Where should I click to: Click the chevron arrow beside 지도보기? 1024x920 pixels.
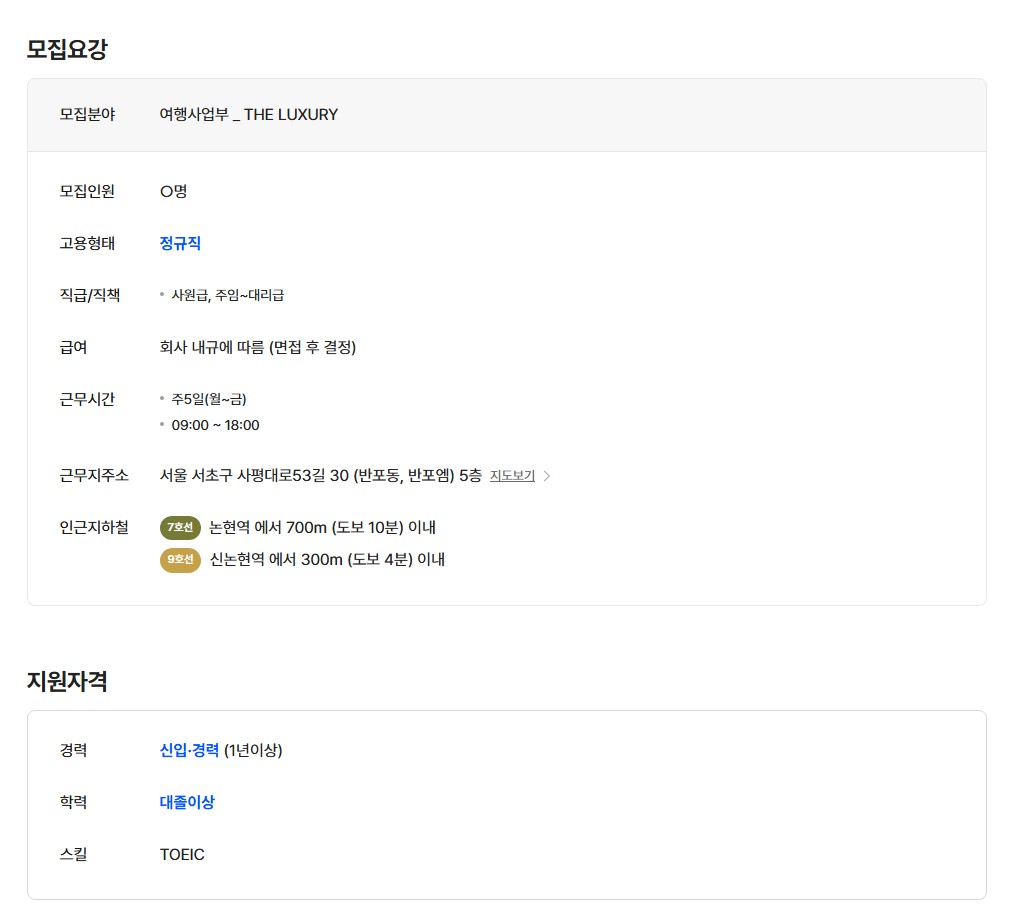click(547, 476)
